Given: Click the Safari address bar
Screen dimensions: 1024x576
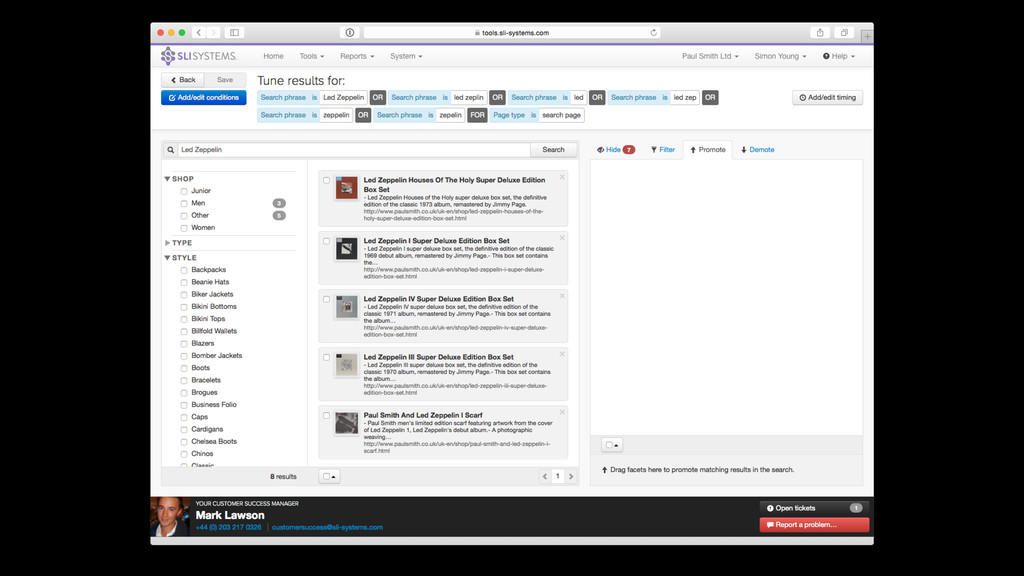Looking at the screenshot, I should click(511, 33).
